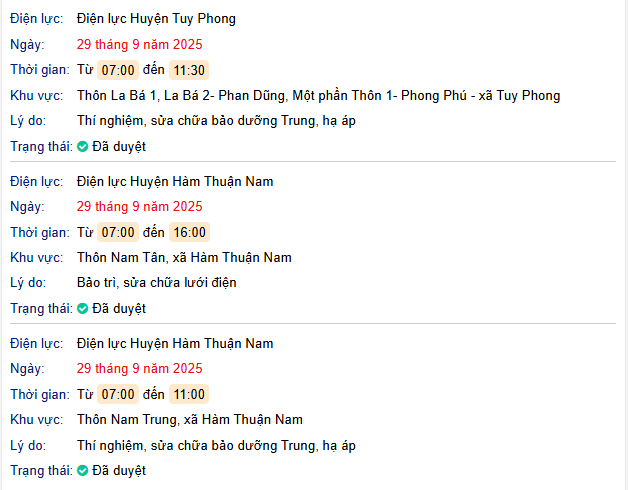Select the red date in the Thôn Nam Trung entry
Image resolution: width=628 pixels, height=490 pixels.
click(x=139, y=369)
